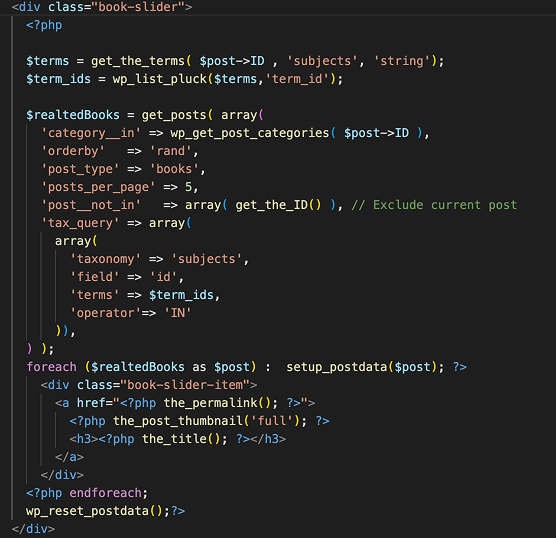The width and height of the screenshot is (556, 538).
Task: Click the 'book-slider' class attribute value
Action: point(138,7)
